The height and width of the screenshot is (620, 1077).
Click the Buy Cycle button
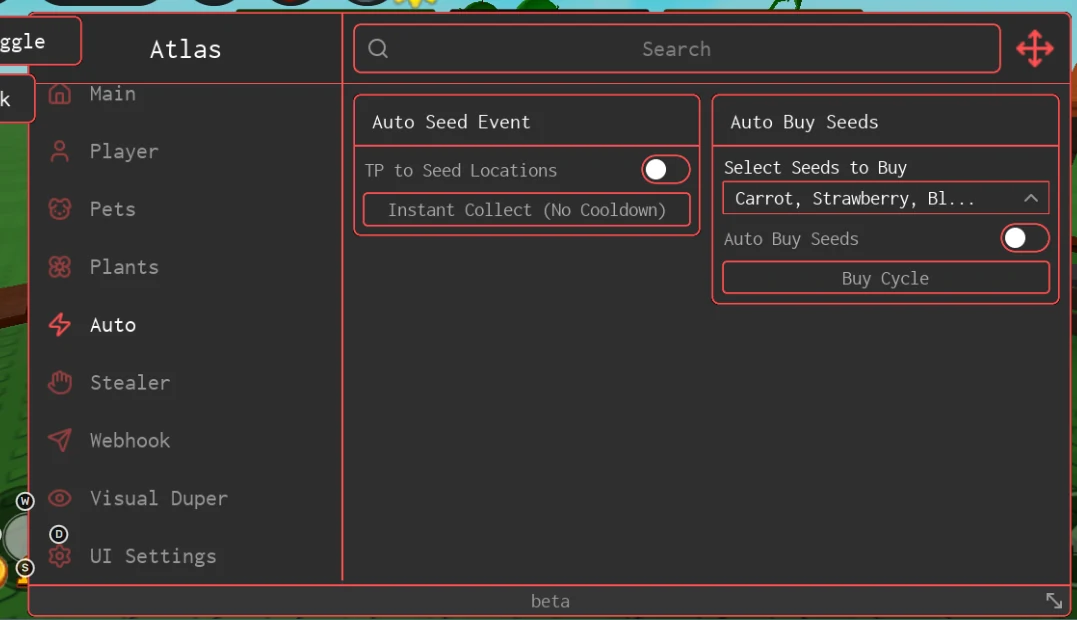[885, 278]
